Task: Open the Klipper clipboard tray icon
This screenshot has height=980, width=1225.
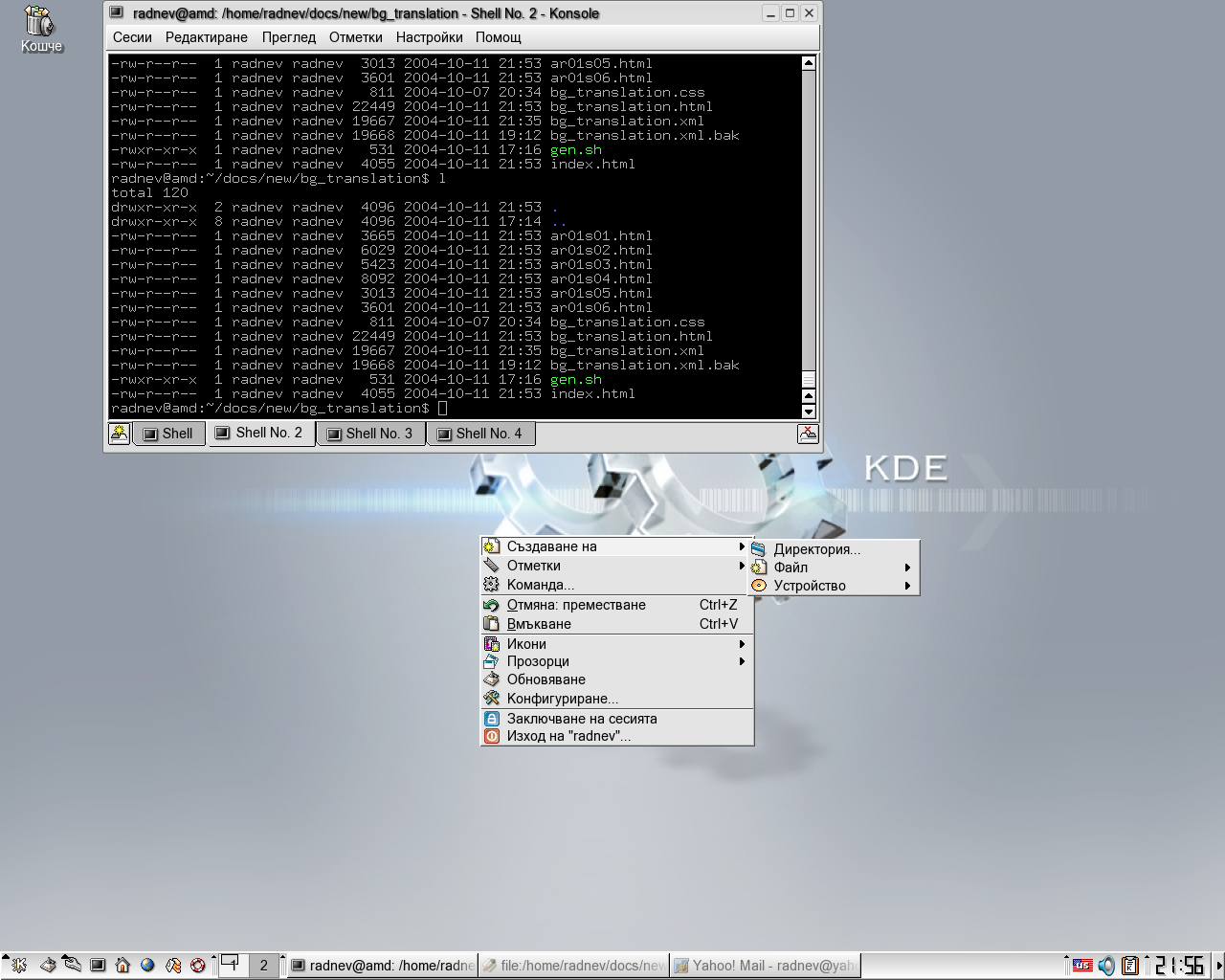Action: (1130, 966)
